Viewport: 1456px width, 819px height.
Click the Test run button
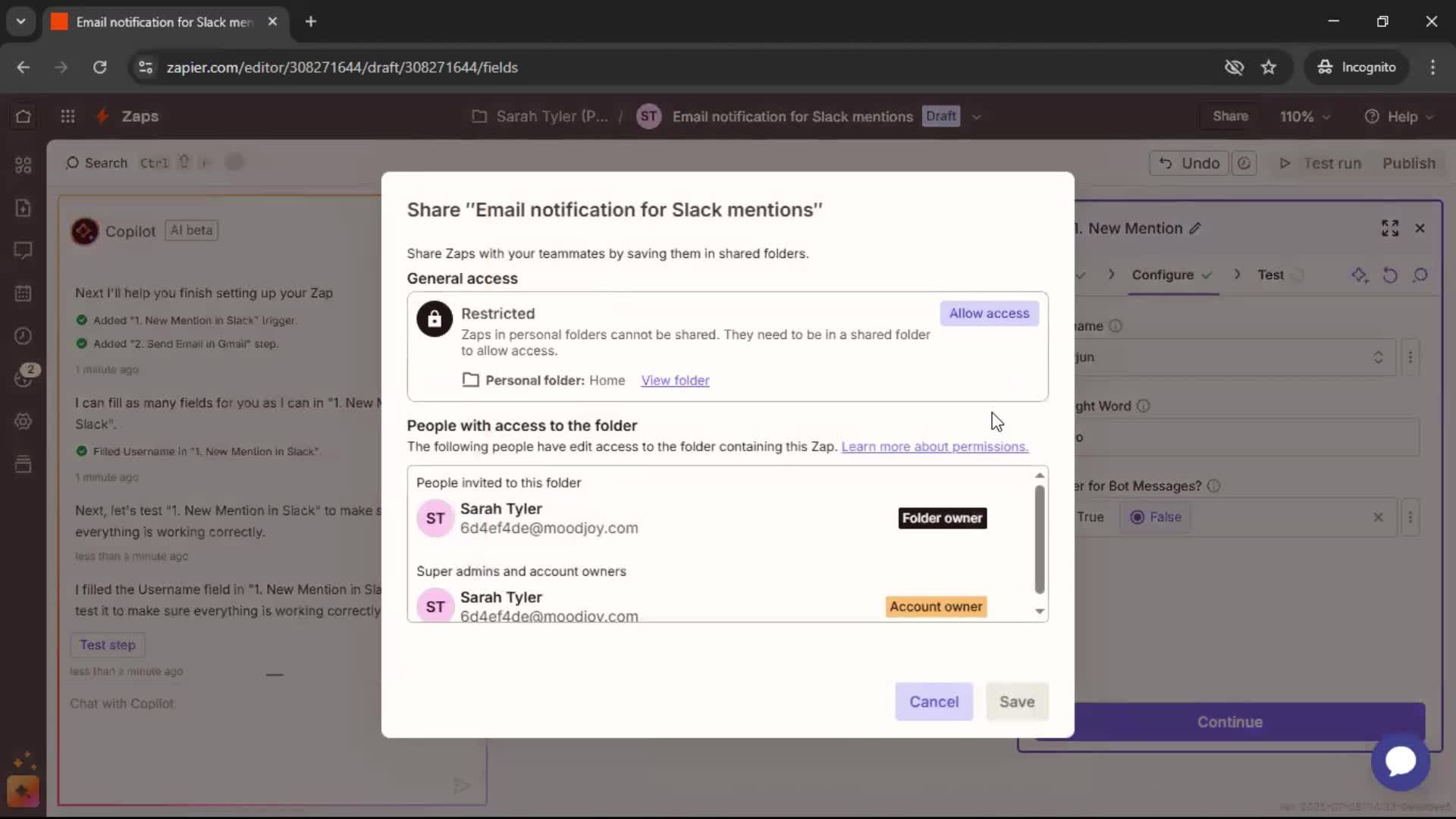(x=1320, y=163)
